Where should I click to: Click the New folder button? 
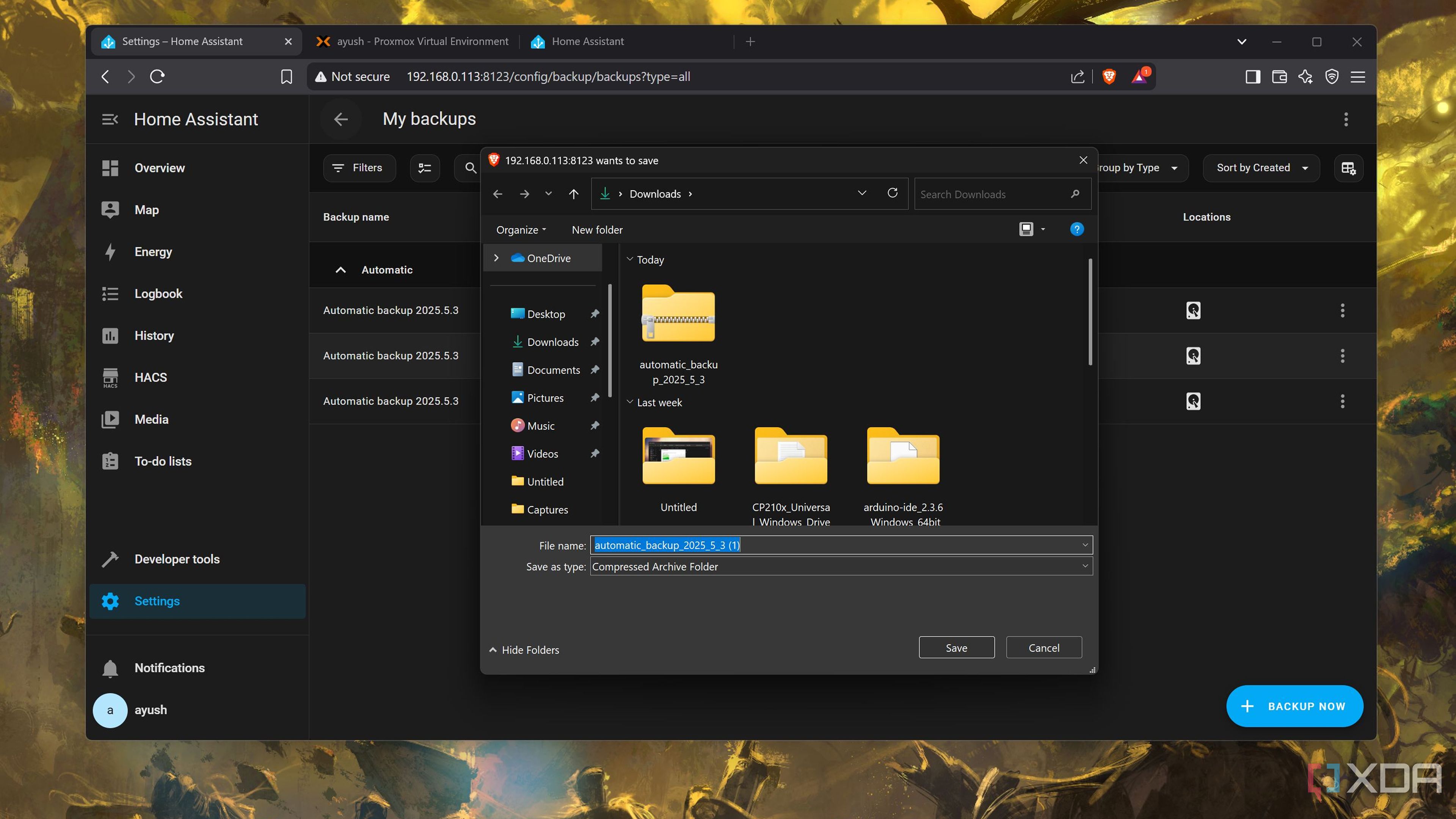pos(597,229)
